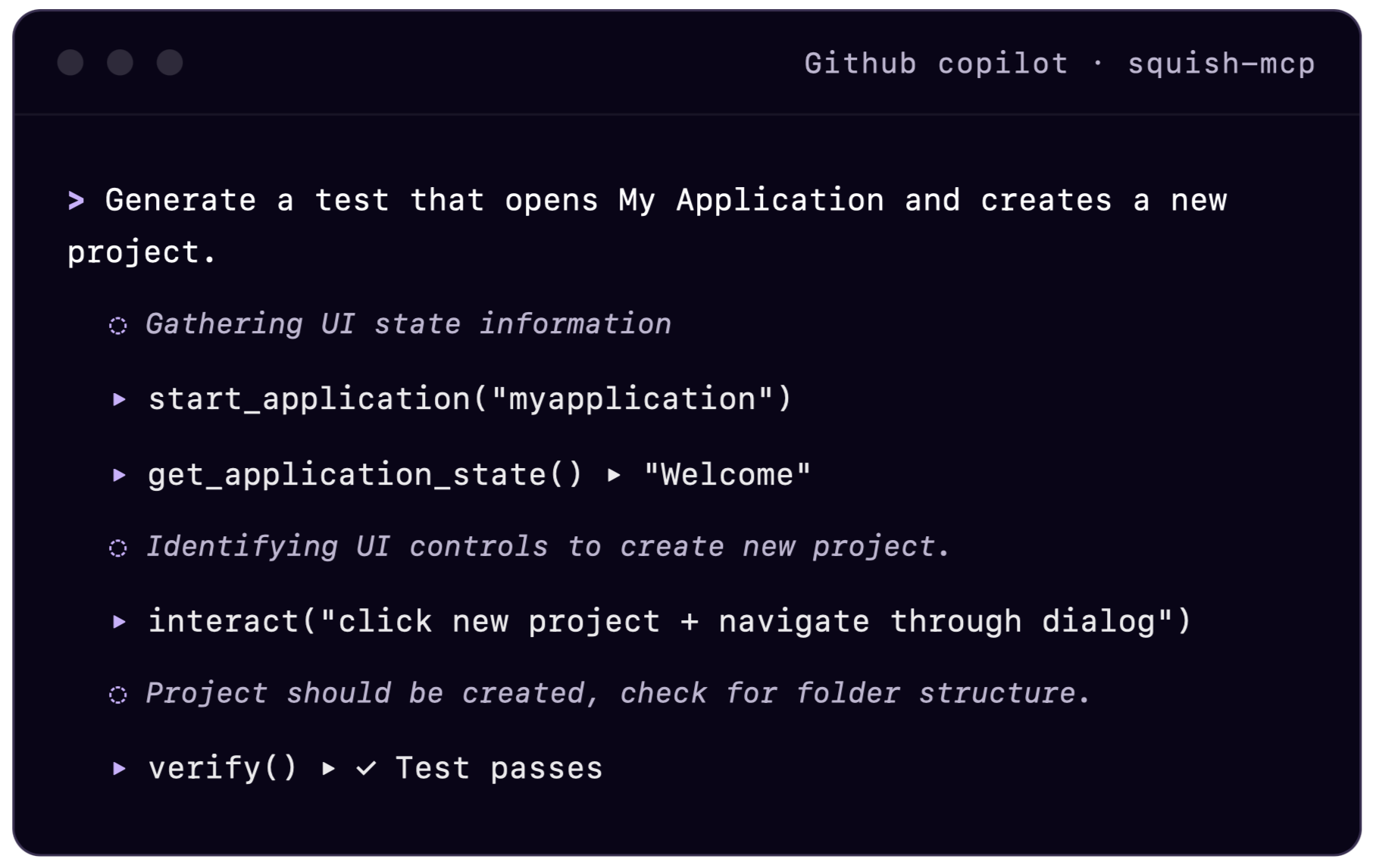
Task: Expand the interact("click new project") step triangle
Action: 119,622
